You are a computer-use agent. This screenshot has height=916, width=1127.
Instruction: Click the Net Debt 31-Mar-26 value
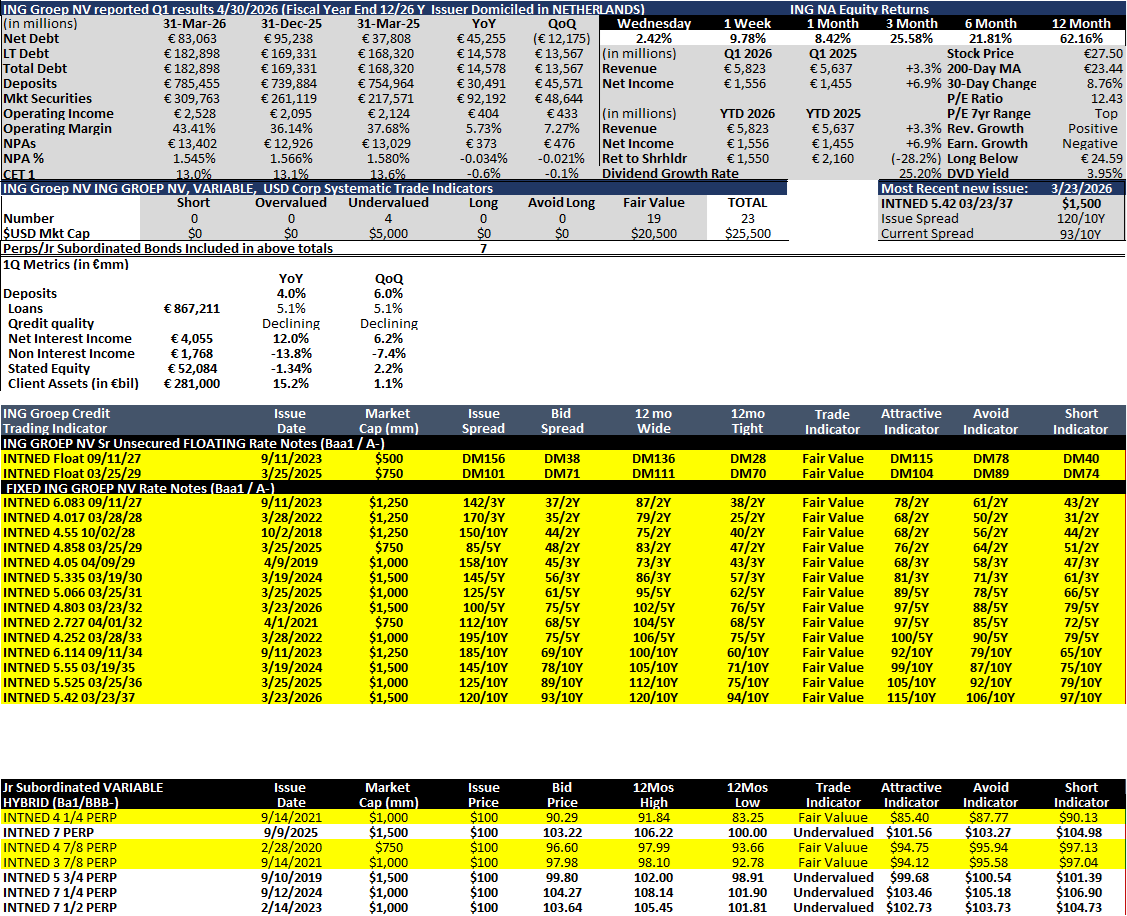click(x=195, y=39)
